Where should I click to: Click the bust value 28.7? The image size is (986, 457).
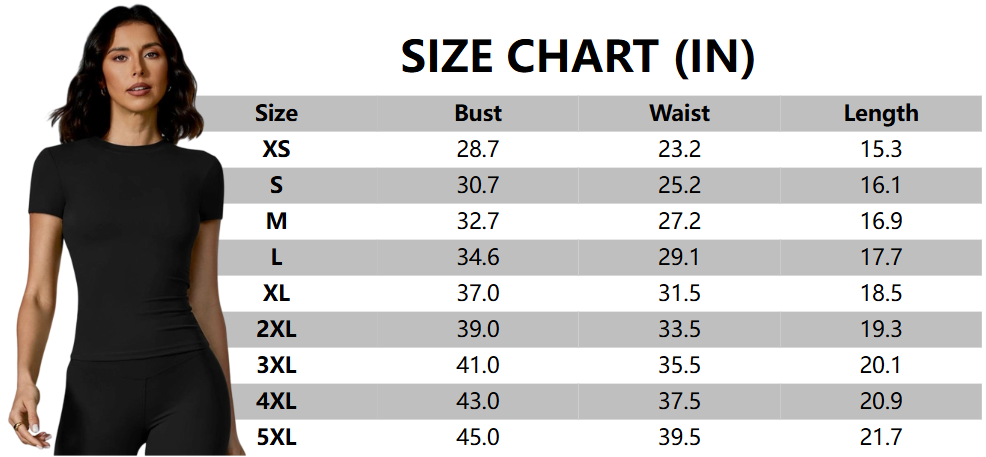[x=478, y=150]
